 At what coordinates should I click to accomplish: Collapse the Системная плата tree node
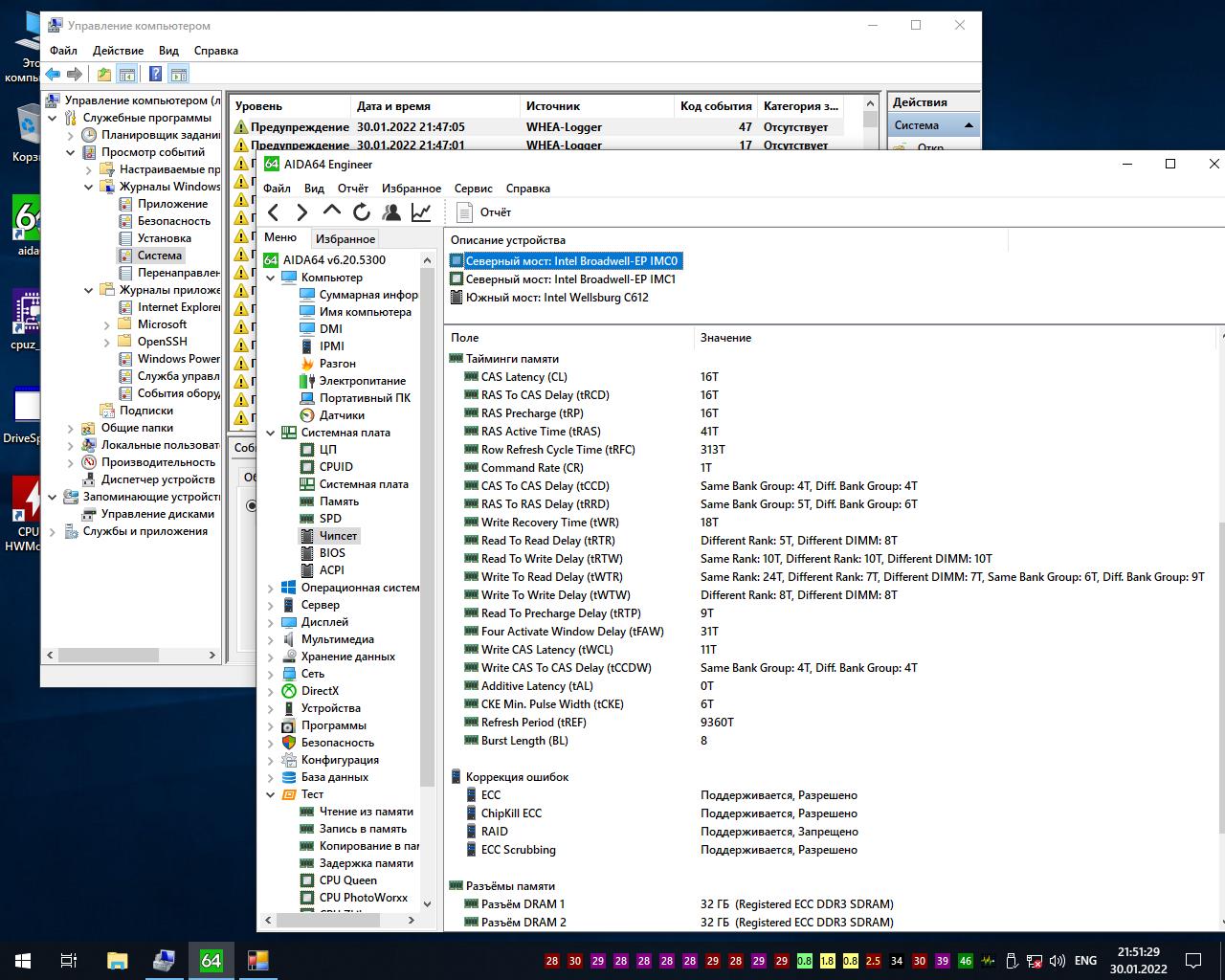[271, 433]
